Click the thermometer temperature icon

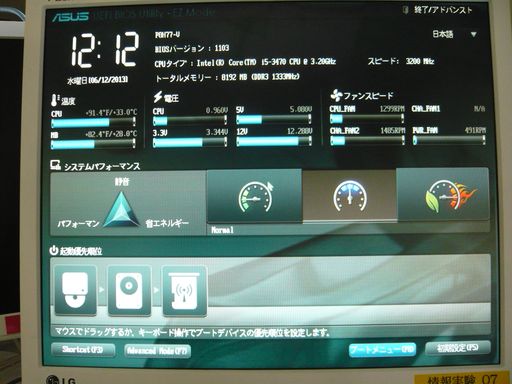point(55,100)
